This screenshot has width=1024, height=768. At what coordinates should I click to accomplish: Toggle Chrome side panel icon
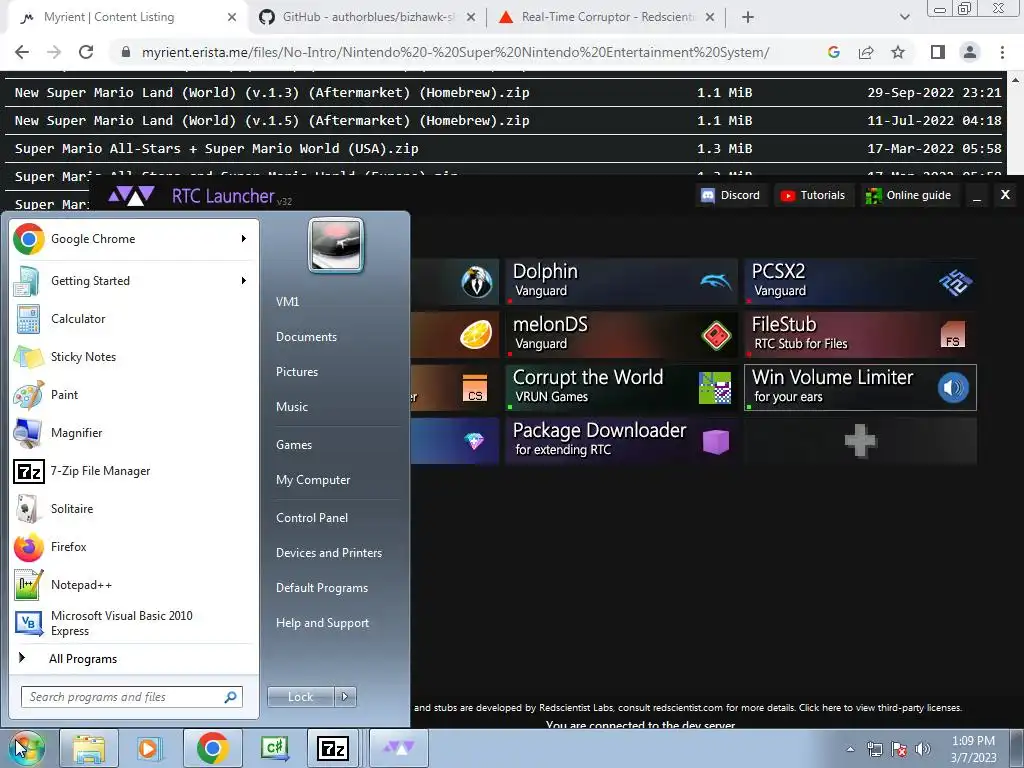coord(938,52)
